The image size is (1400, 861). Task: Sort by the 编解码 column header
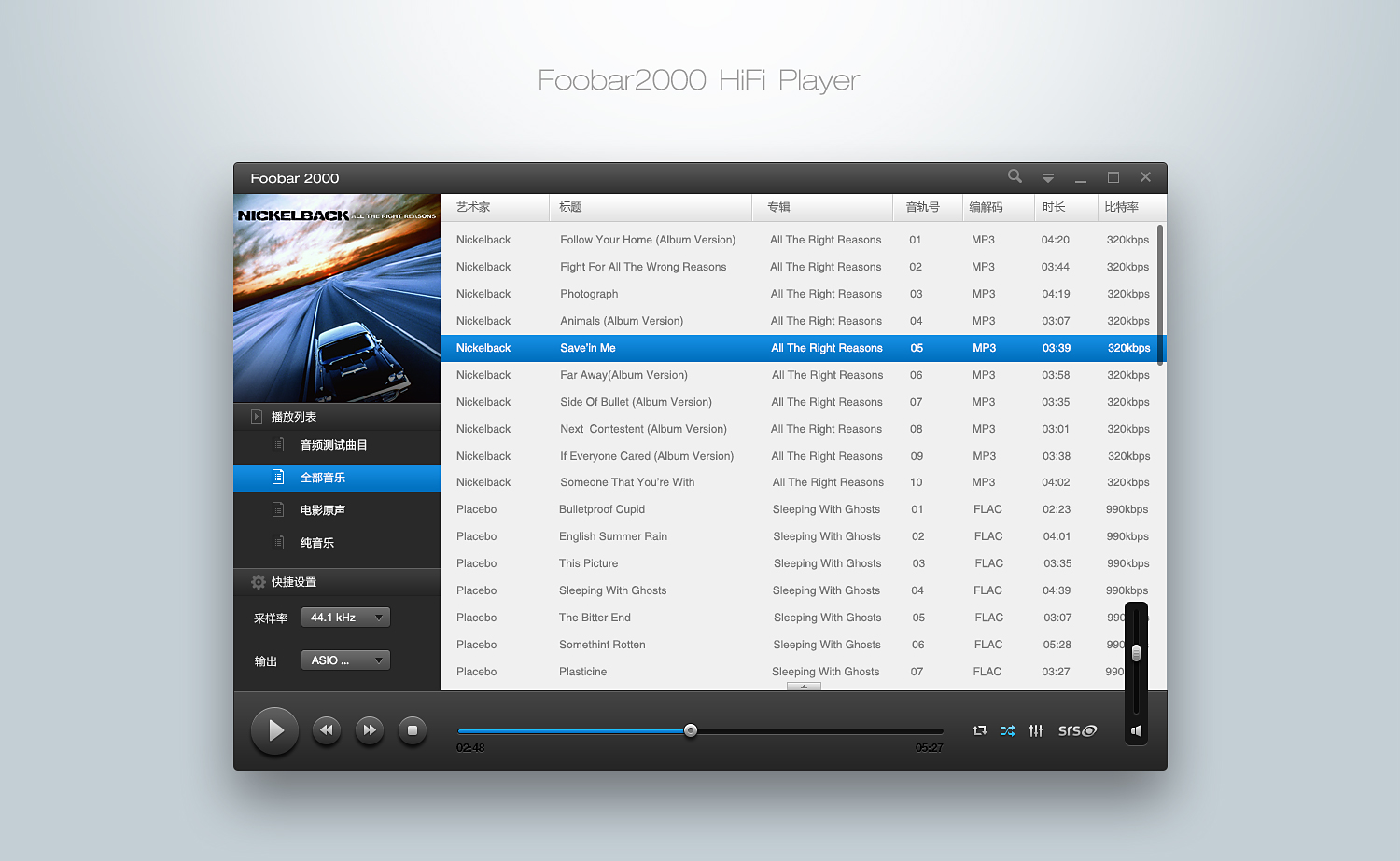(998, 207)
